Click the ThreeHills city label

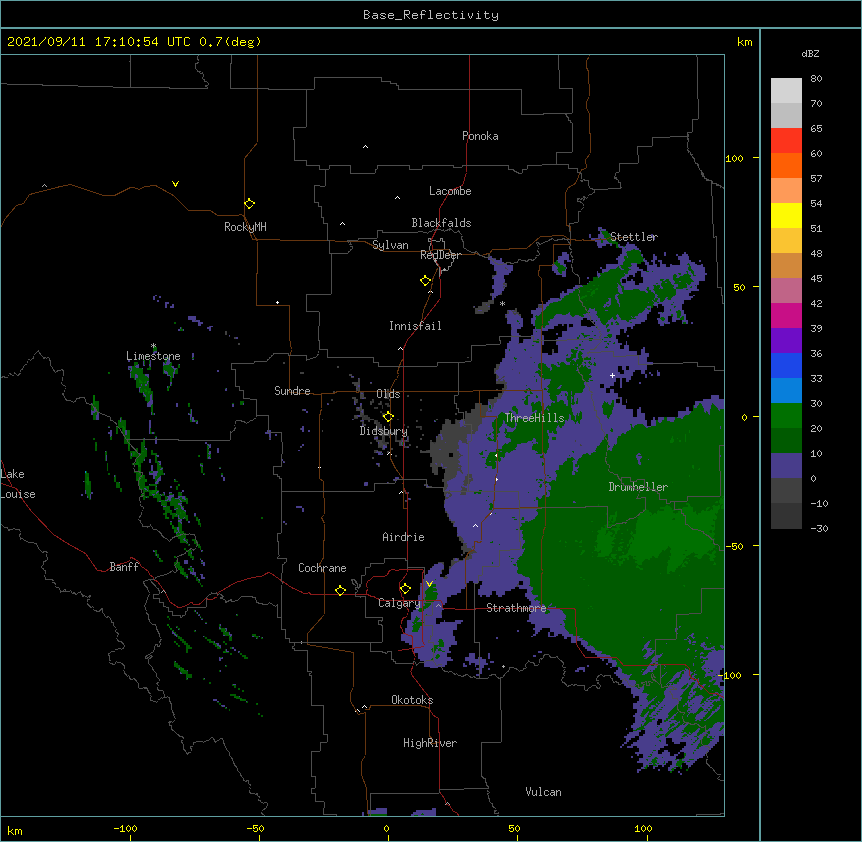point(534,418)
